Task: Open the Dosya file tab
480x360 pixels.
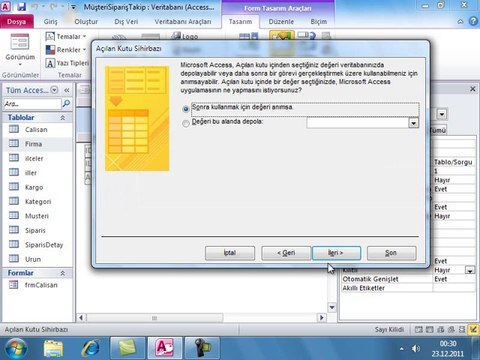Action: (17, 22)
